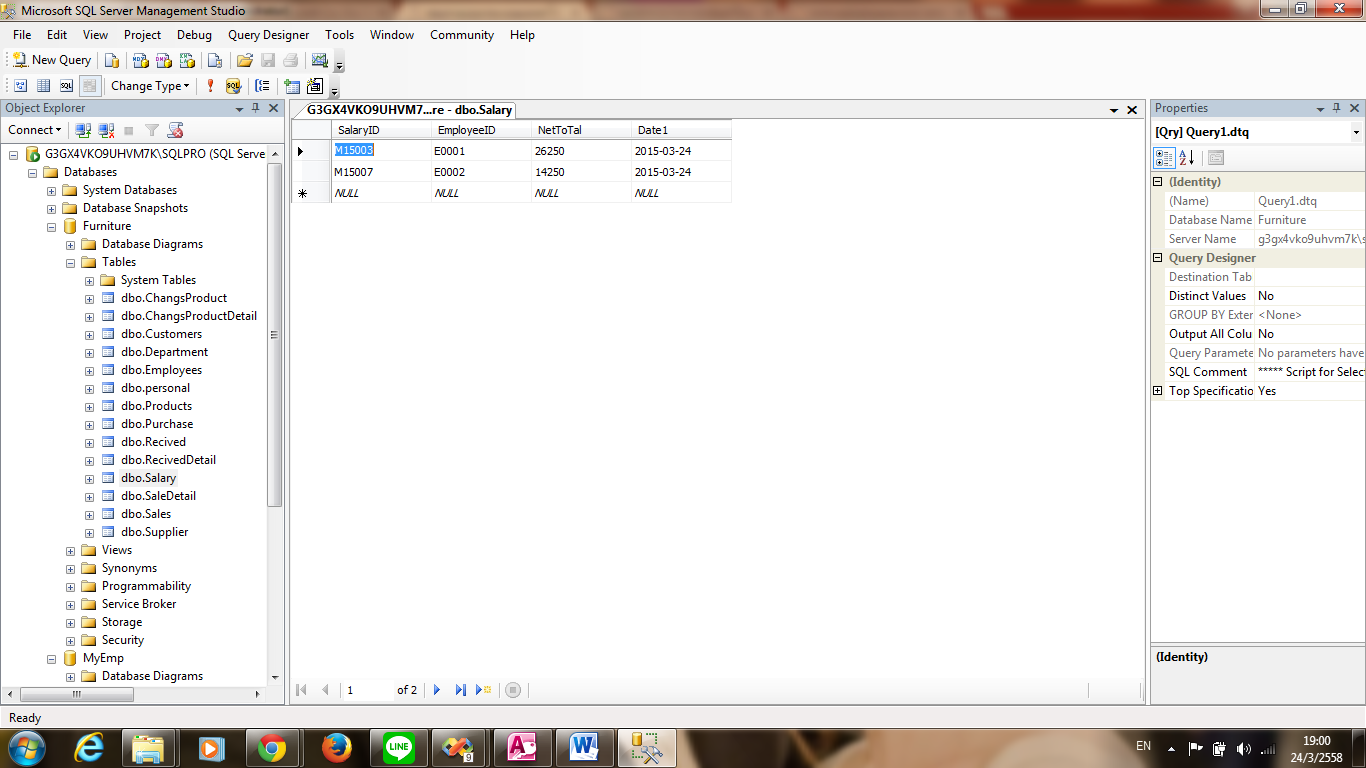Open Google Chrome from the taskbar

272,748
